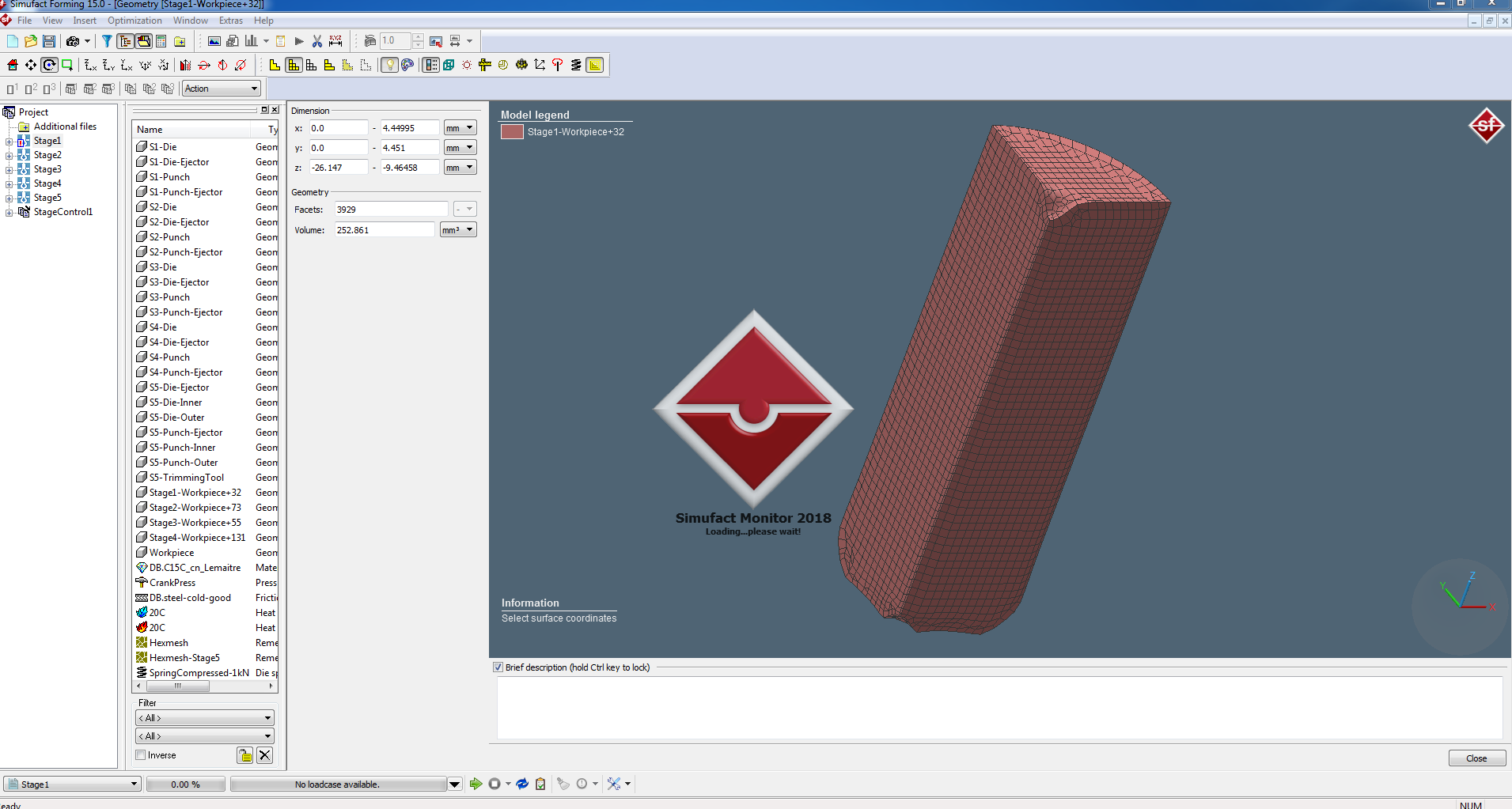The height and width of the screenshot is (809, 1512).
Task: Expand the Stage1 tree node
Action: tap(9, 142)
